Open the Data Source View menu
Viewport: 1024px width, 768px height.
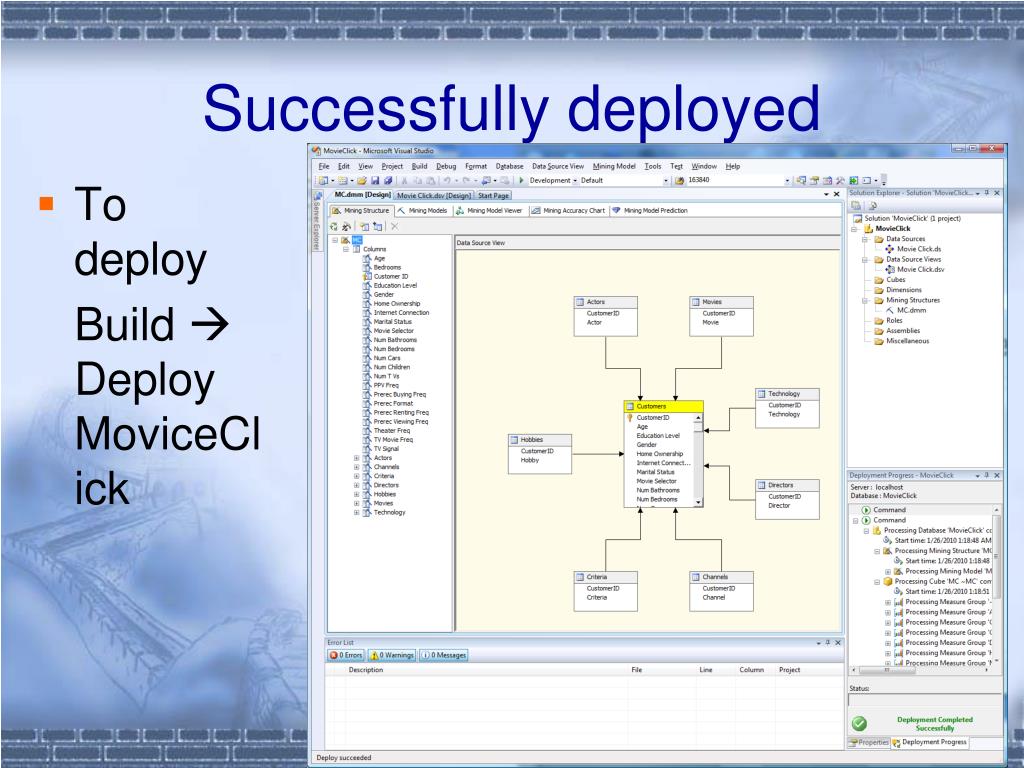tap(558, 167)
